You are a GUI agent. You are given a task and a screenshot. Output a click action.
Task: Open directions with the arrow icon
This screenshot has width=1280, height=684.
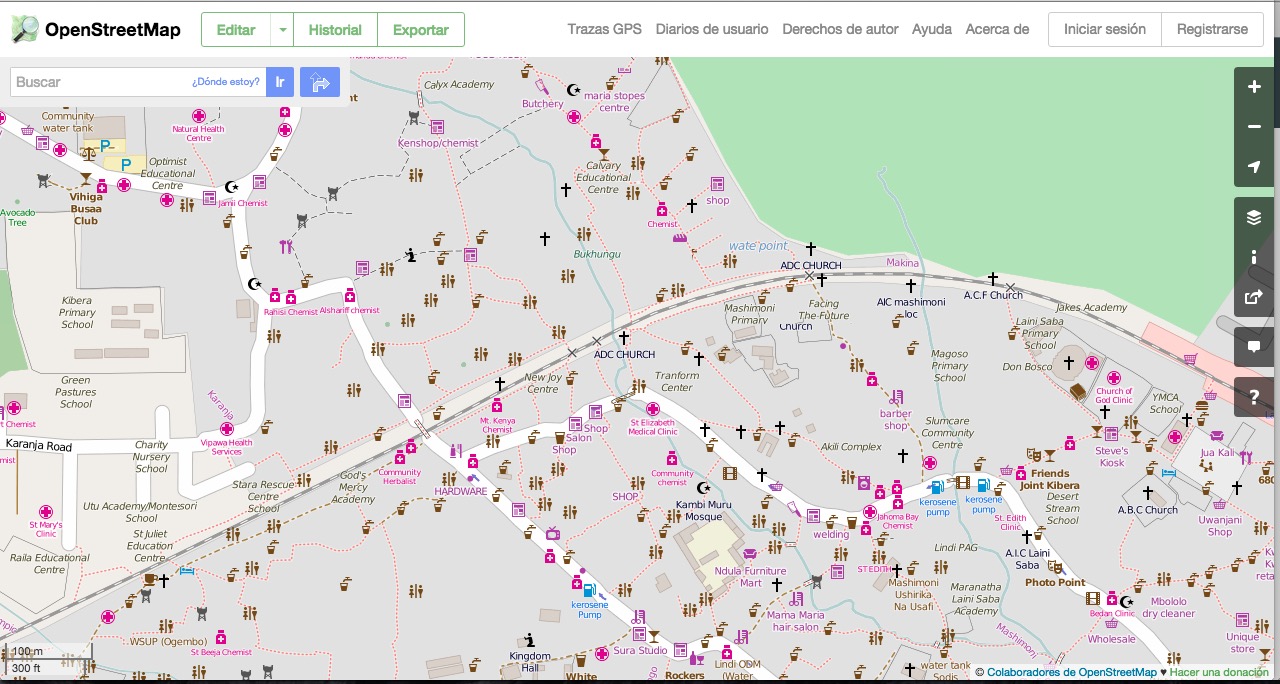point(320,82)
